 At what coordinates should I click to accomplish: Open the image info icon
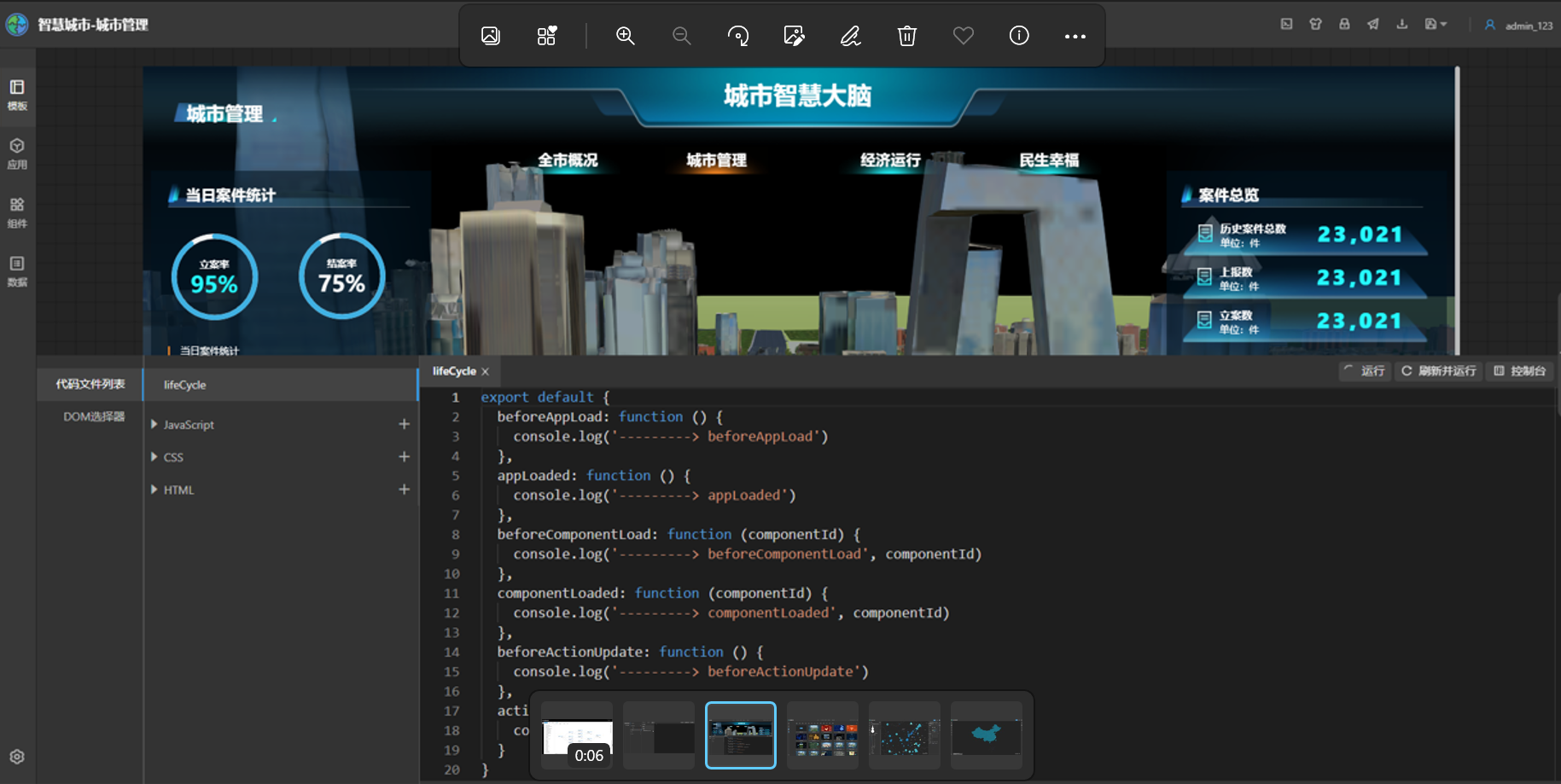1019,36
